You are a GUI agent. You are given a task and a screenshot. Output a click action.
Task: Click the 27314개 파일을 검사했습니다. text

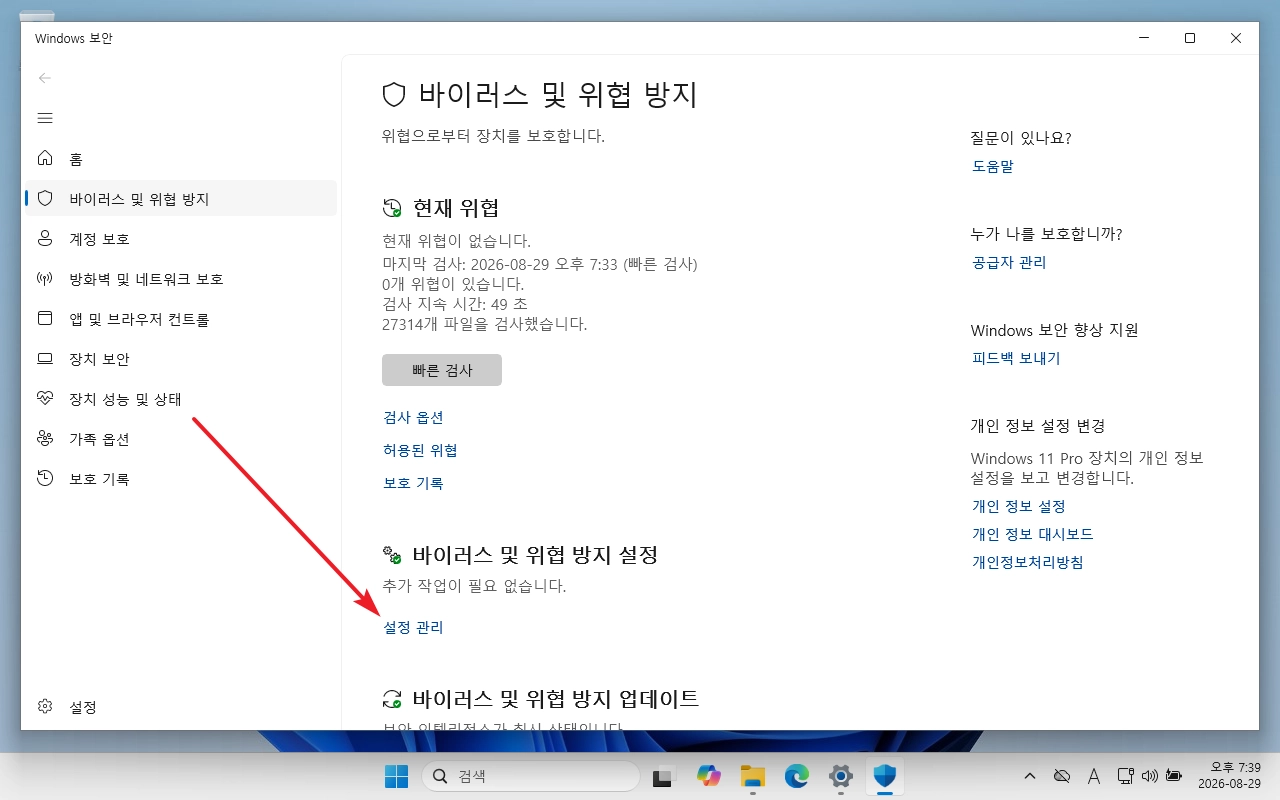(485, 324)
